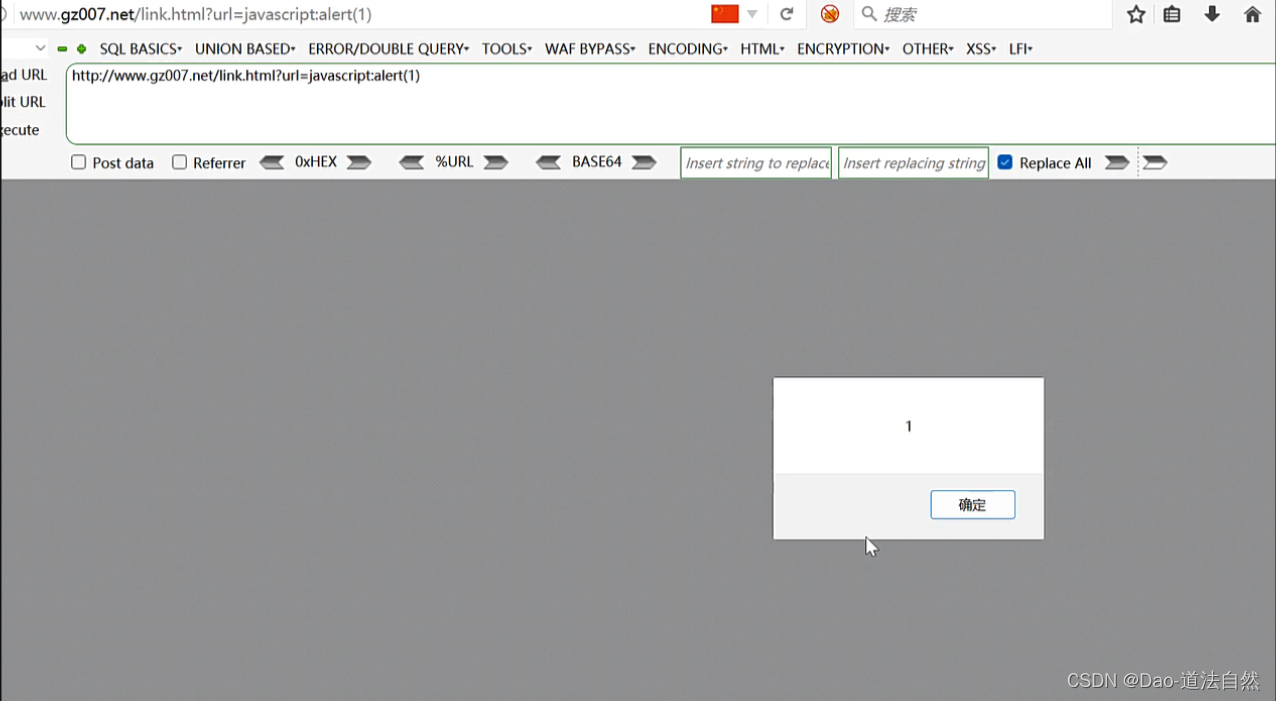This screenshot has height=701, width=1276.
Task: Bookmark this page with the star icon
Action: [x=1137, y=14]
